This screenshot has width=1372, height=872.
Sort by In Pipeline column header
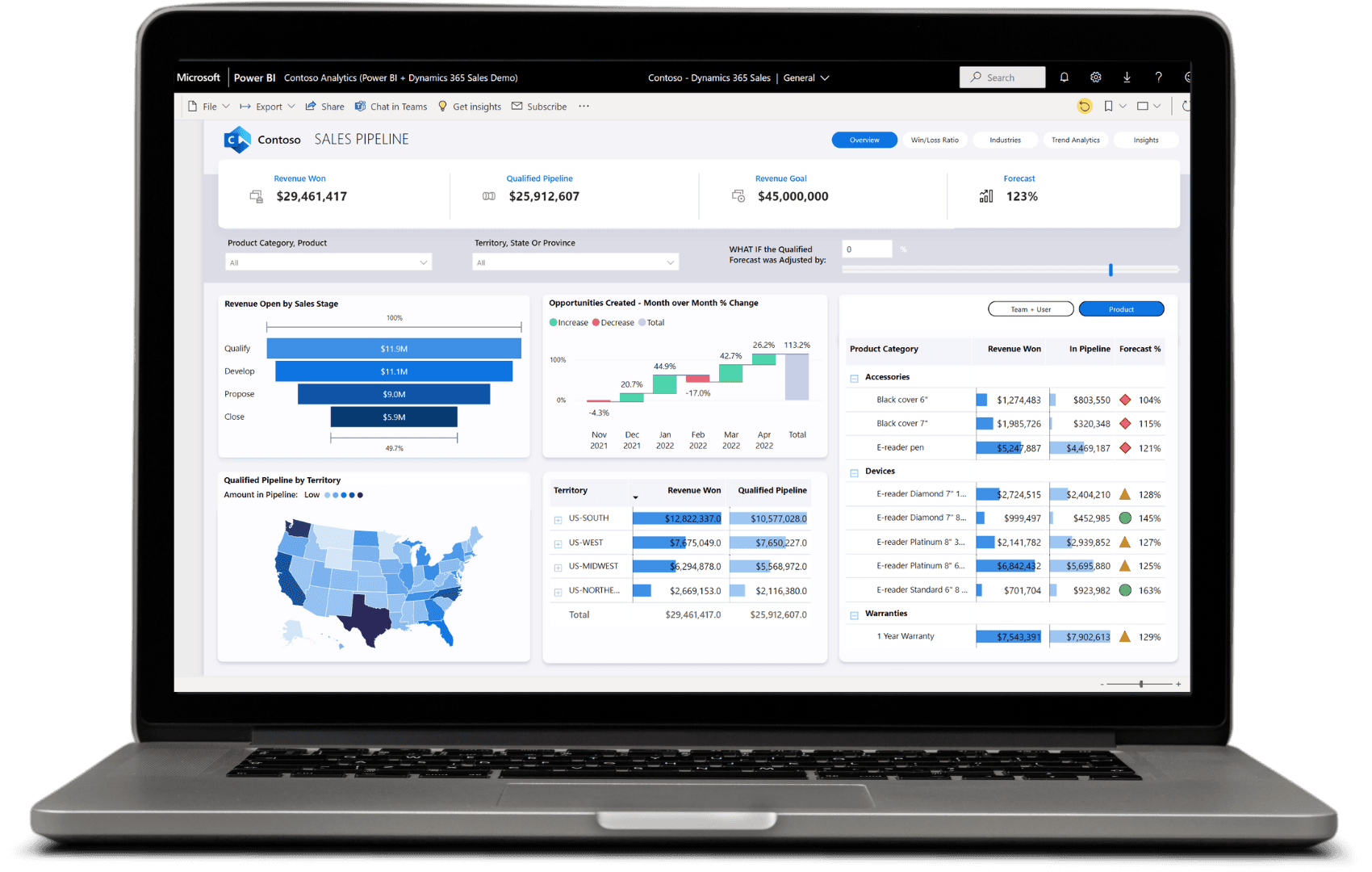[1090, 349]
